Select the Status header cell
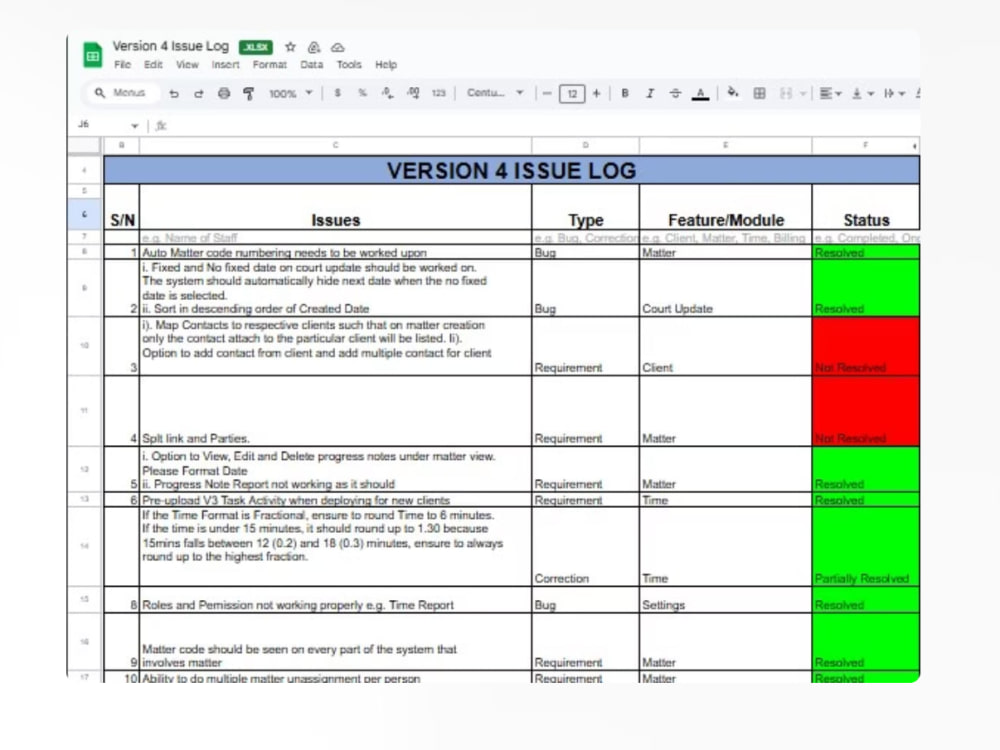This screenshot has height=750, width=1000. [866, 208]
